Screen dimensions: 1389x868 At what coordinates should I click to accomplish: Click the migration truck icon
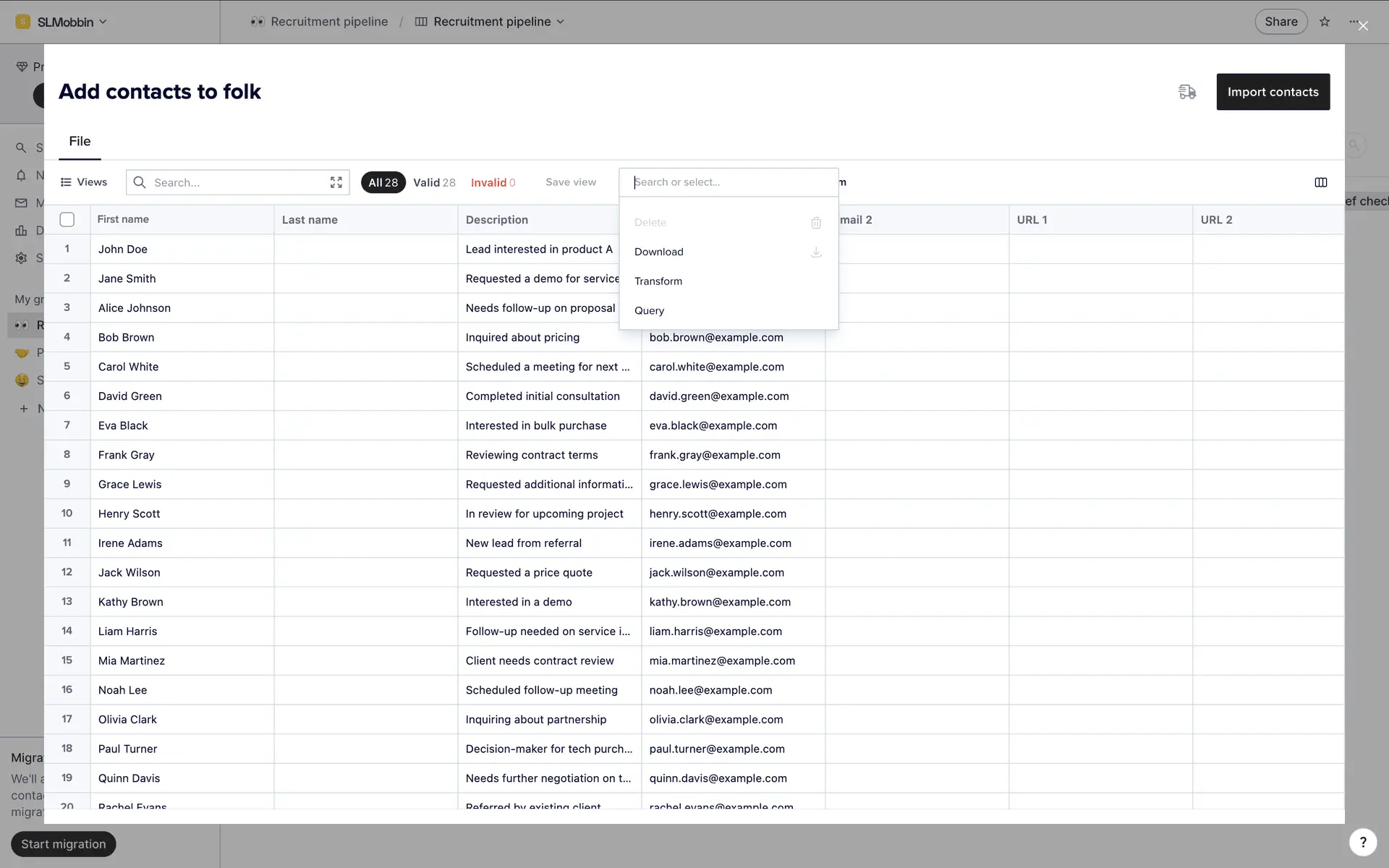tap(1186, 92)
